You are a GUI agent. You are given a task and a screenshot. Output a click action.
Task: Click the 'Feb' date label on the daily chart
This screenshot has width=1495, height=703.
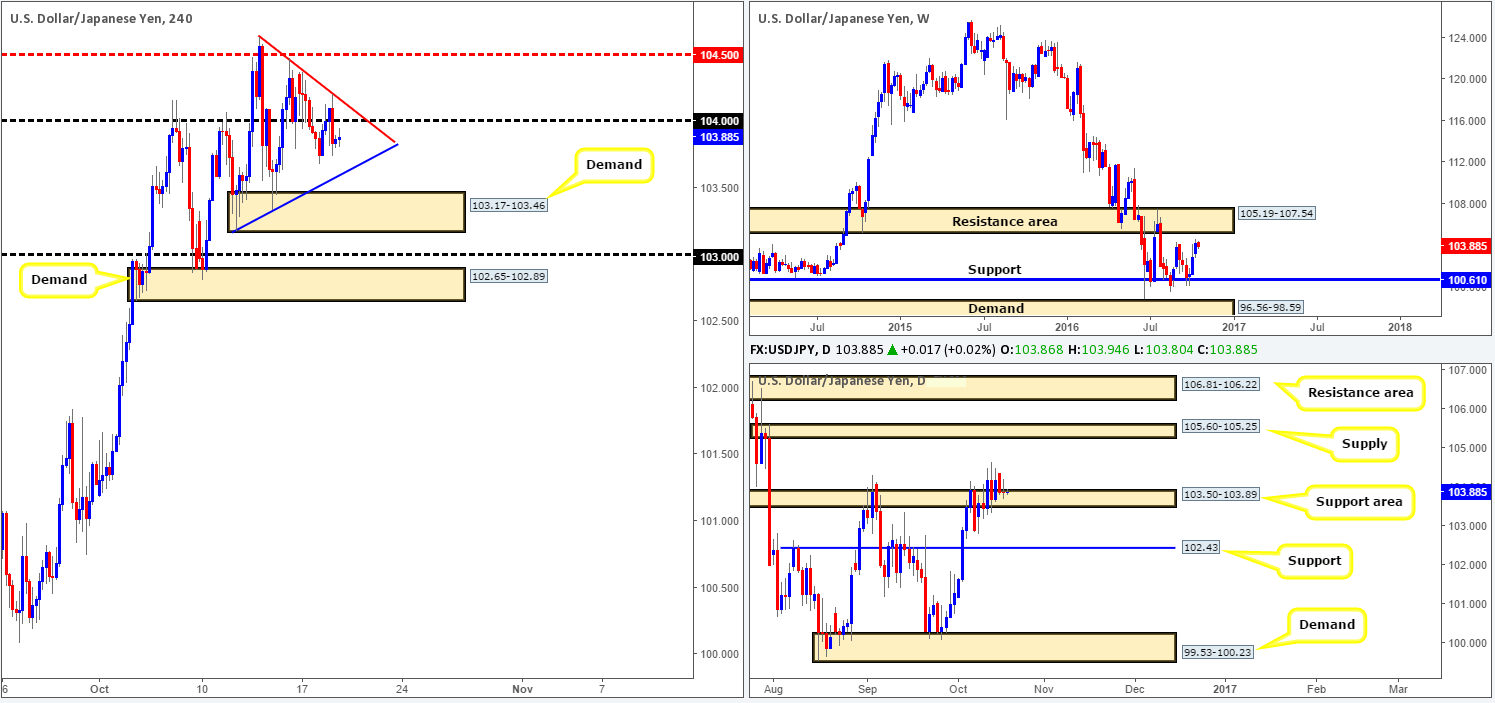1316,689
